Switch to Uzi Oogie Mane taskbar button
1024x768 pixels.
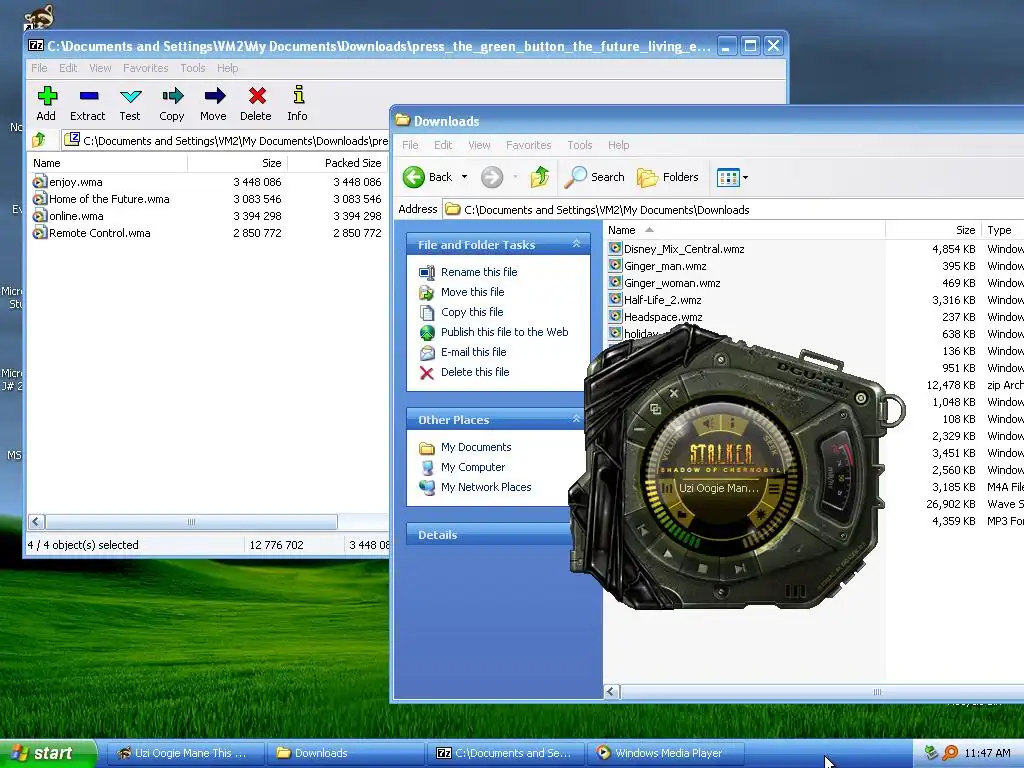[185, 753]
